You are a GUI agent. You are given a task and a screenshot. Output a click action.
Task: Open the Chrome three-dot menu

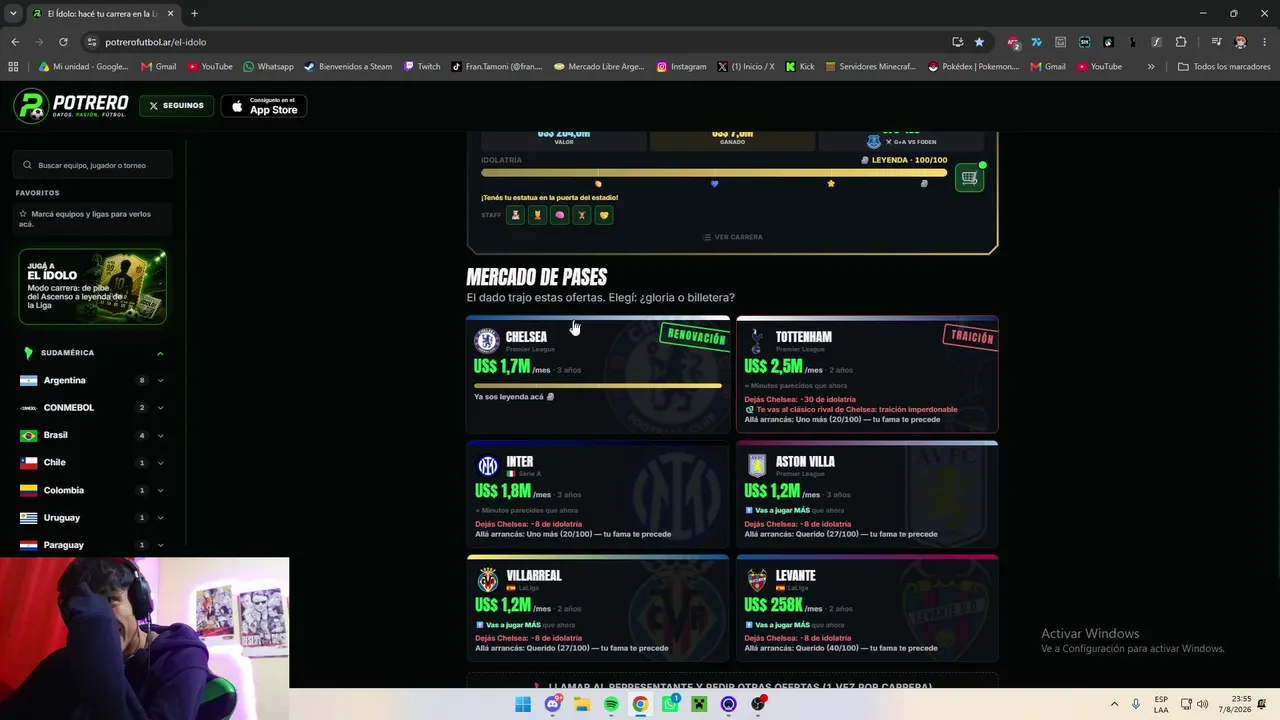(1264, 42)
